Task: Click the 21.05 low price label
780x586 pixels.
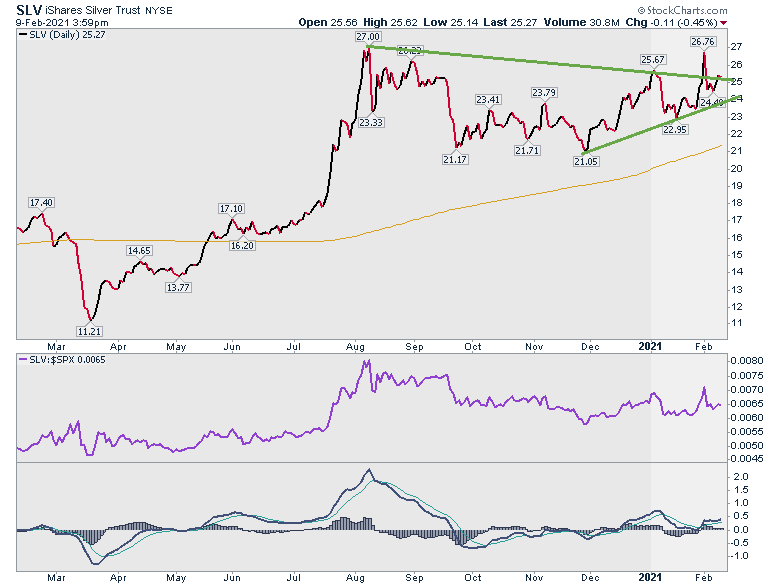Action: coord(586,162)
